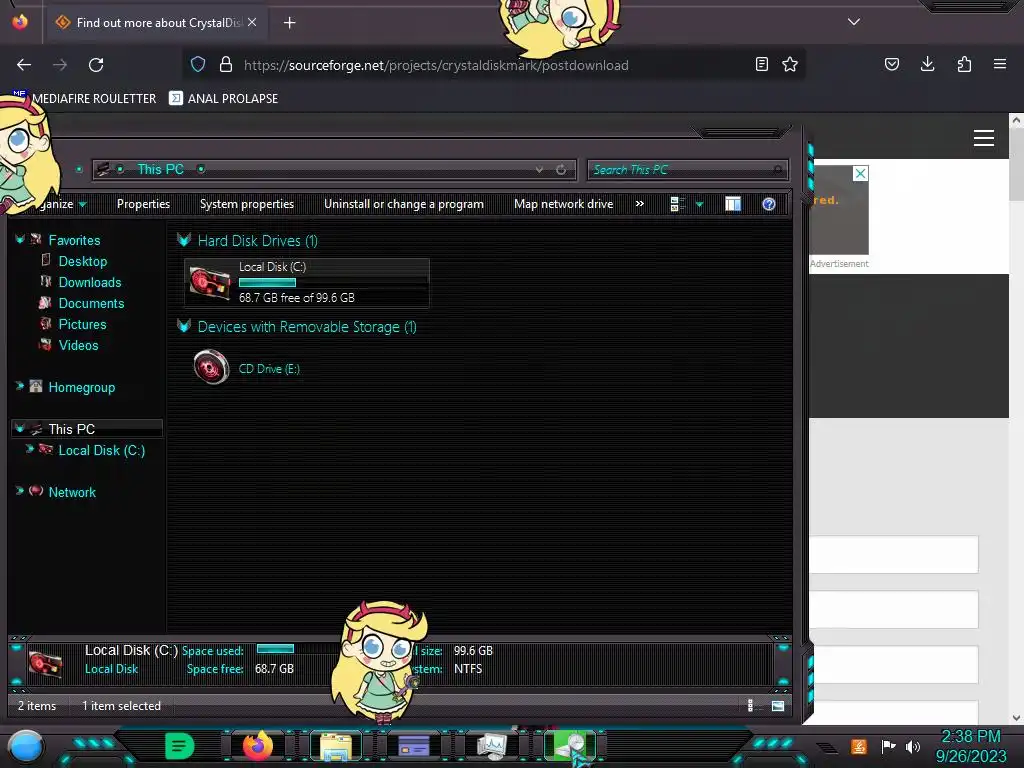Toggle the preview pane
Image resolution: width=1024 pixels, height=768 pixels.
coord(733,204)
